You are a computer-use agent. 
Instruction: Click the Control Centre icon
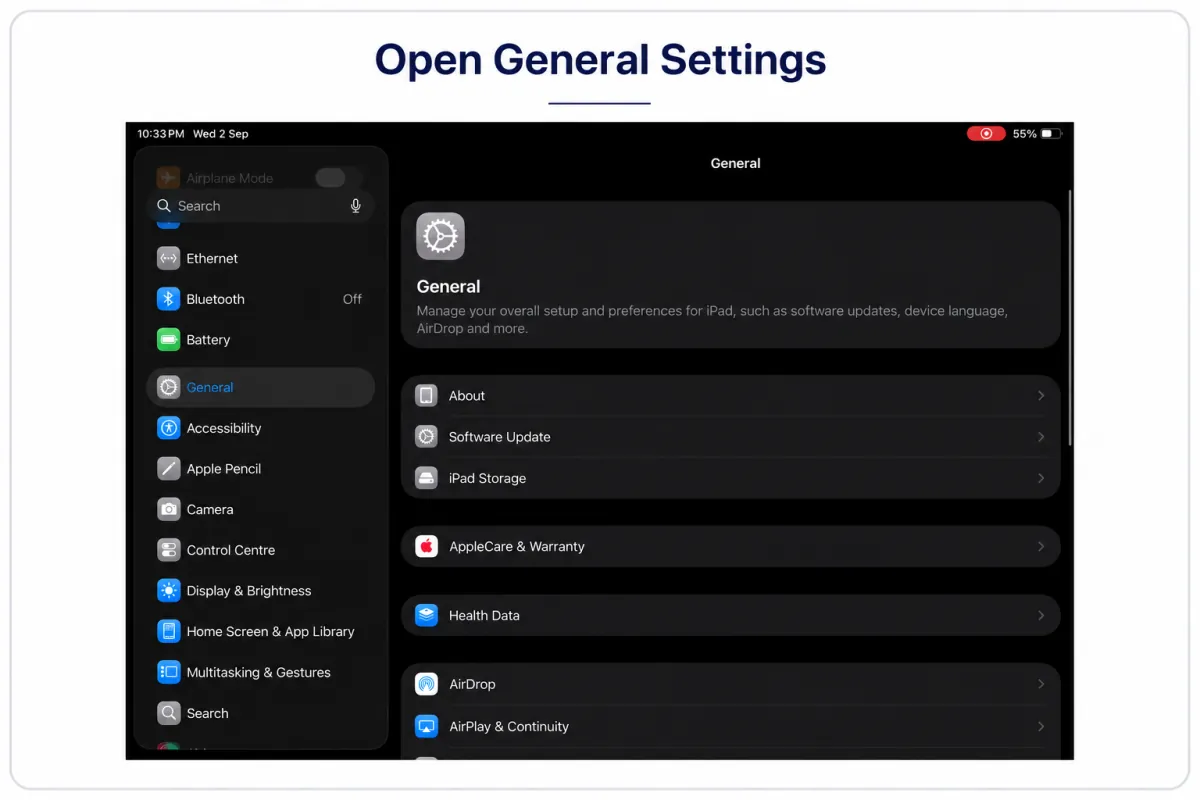tap(168, 550)
